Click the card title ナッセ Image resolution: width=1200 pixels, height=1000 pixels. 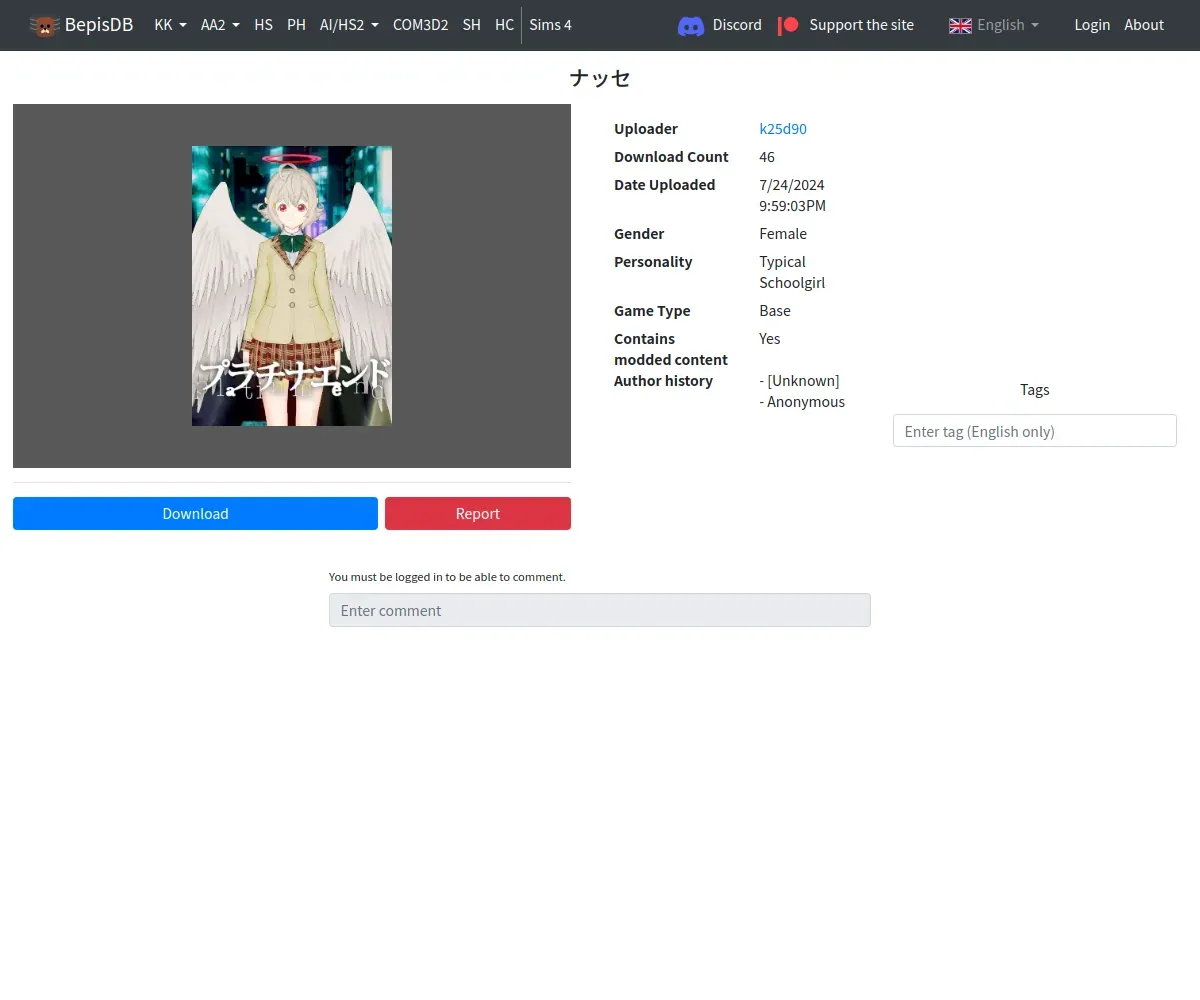[x=600, y=78]
